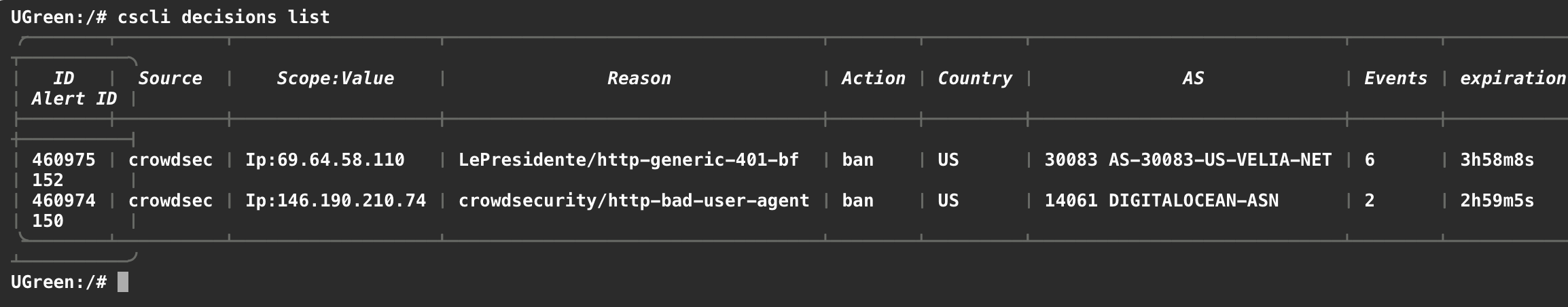
Task: Click the AS-30083-US-VELIA-NET entry
Action: (x=1219, y=160)
